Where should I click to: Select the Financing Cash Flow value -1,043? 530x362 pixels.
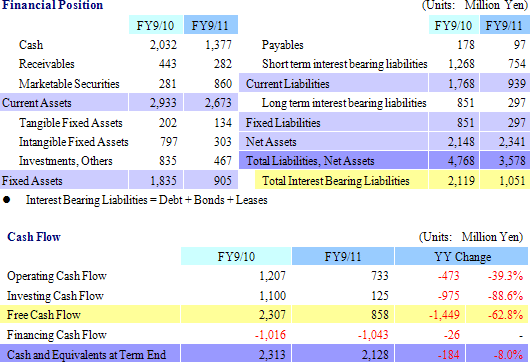click(373, 335)
